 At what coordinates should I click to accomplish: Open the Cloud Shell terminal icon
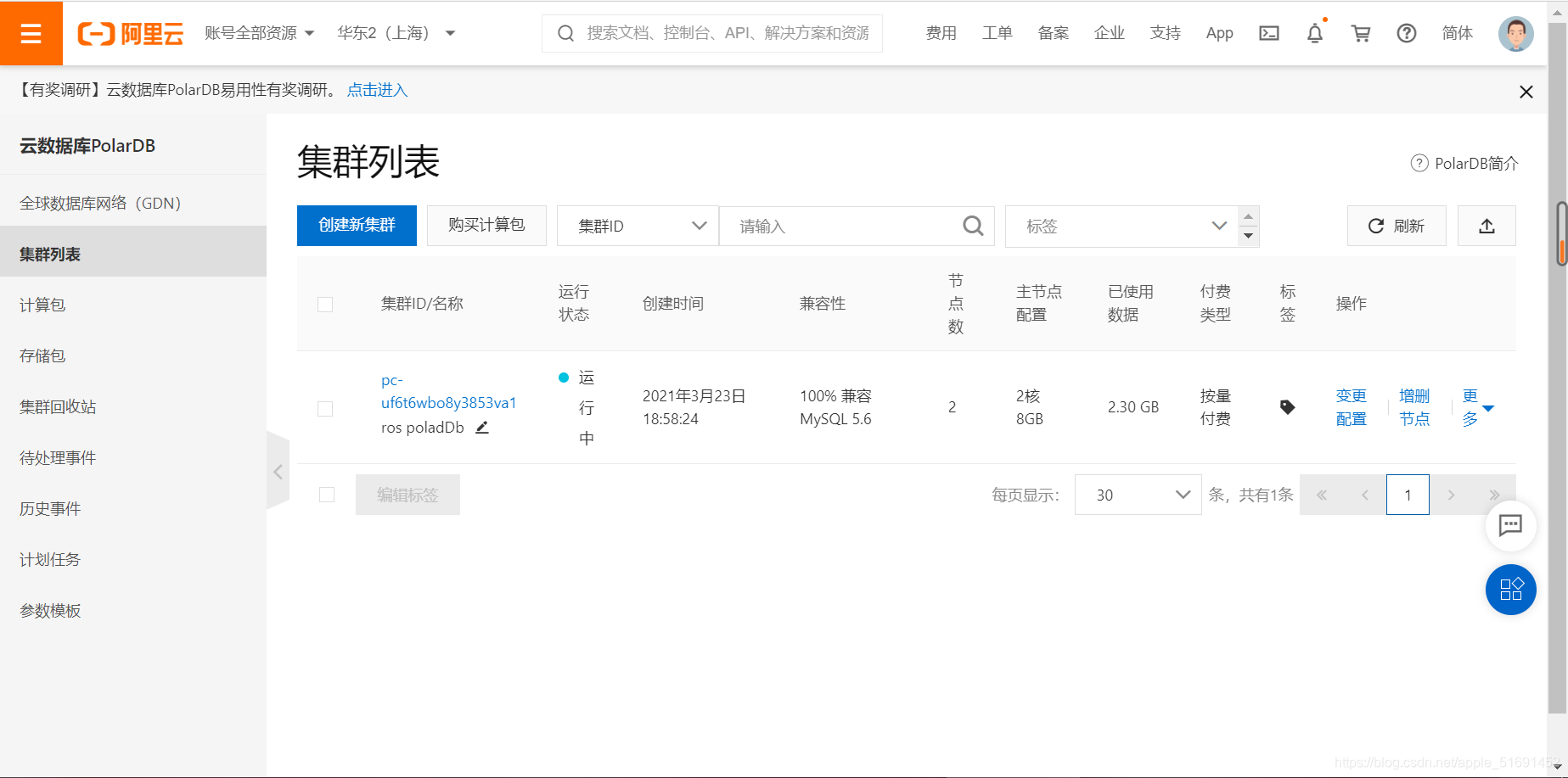(1269, 33)
